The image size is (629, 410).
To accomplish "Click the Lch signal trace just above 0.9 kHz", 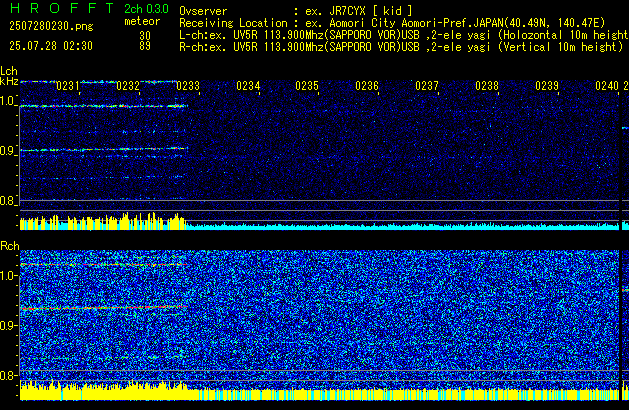I will coord(103,149).
